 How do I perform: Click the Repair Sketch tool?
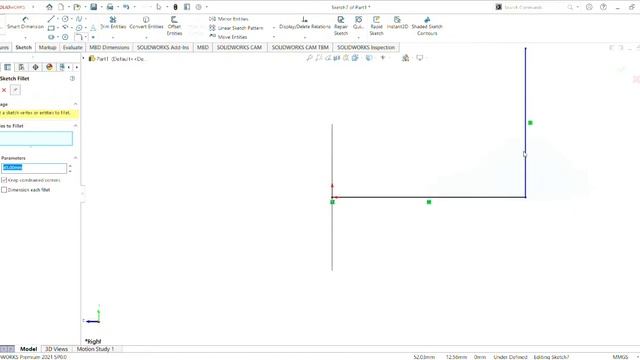click(x=341, y=26)
